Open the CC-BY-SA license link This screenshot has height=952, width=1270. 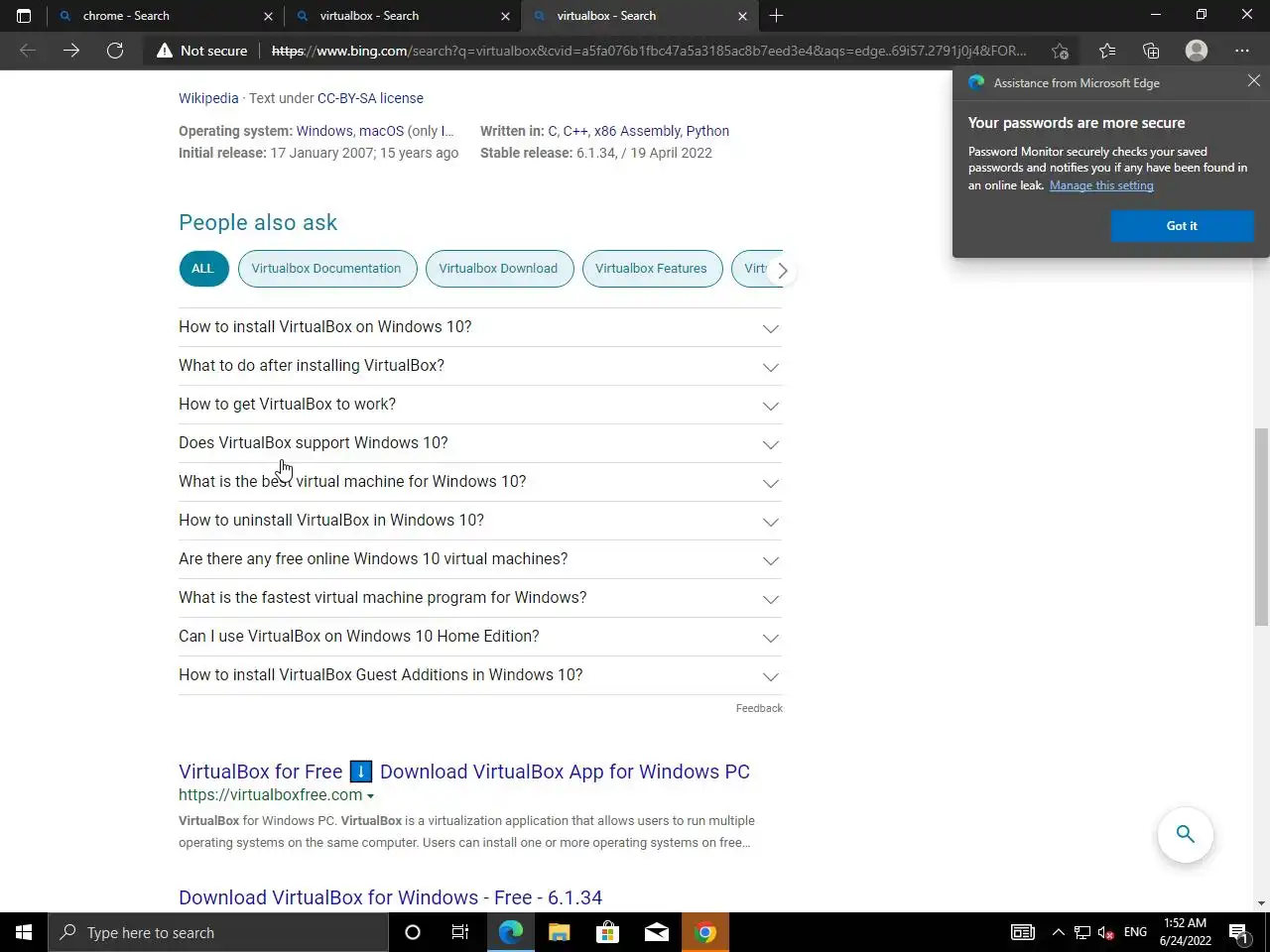(x=370, y=98)
